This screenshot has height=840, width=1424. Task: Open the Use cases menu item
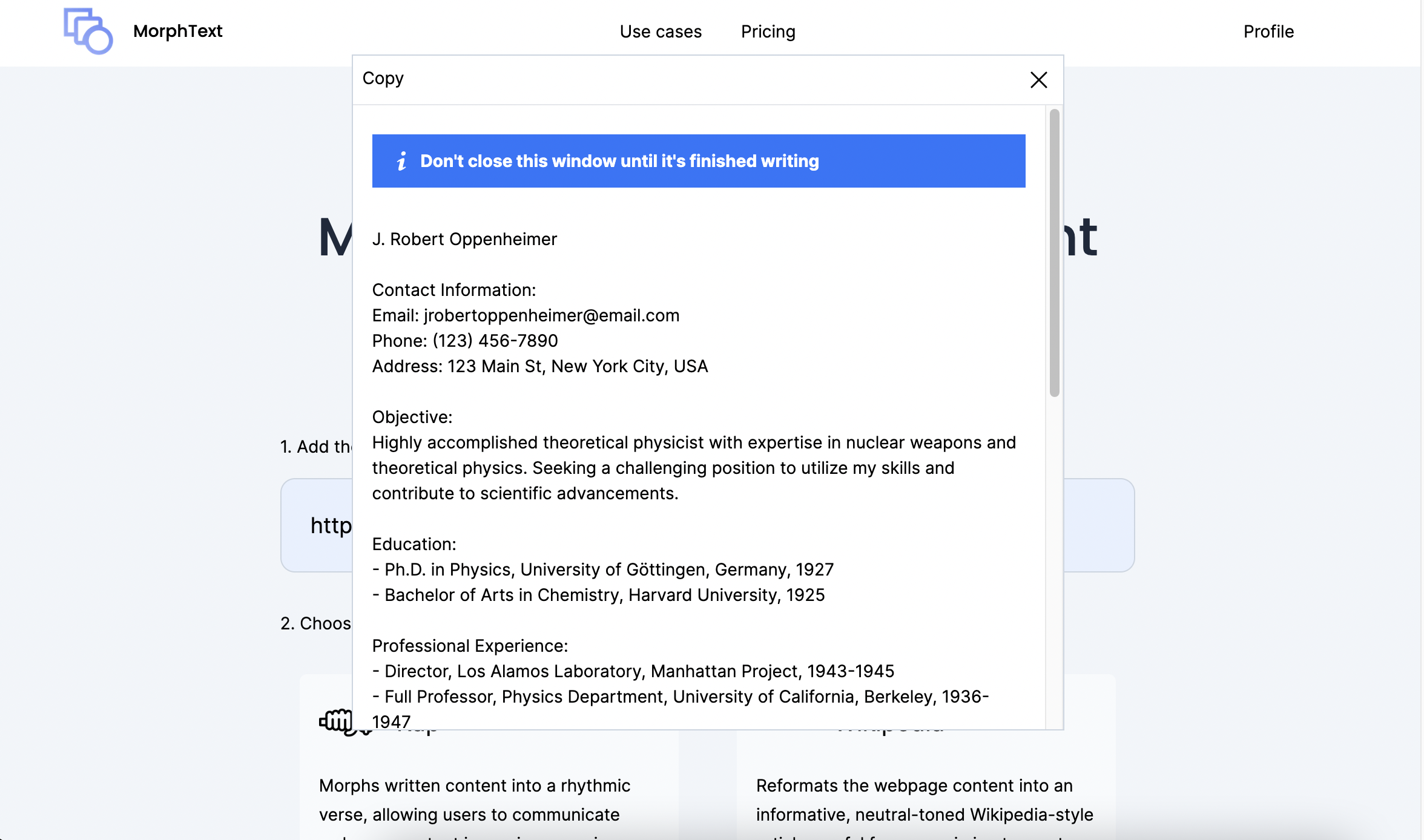click(x=661, y=31)
